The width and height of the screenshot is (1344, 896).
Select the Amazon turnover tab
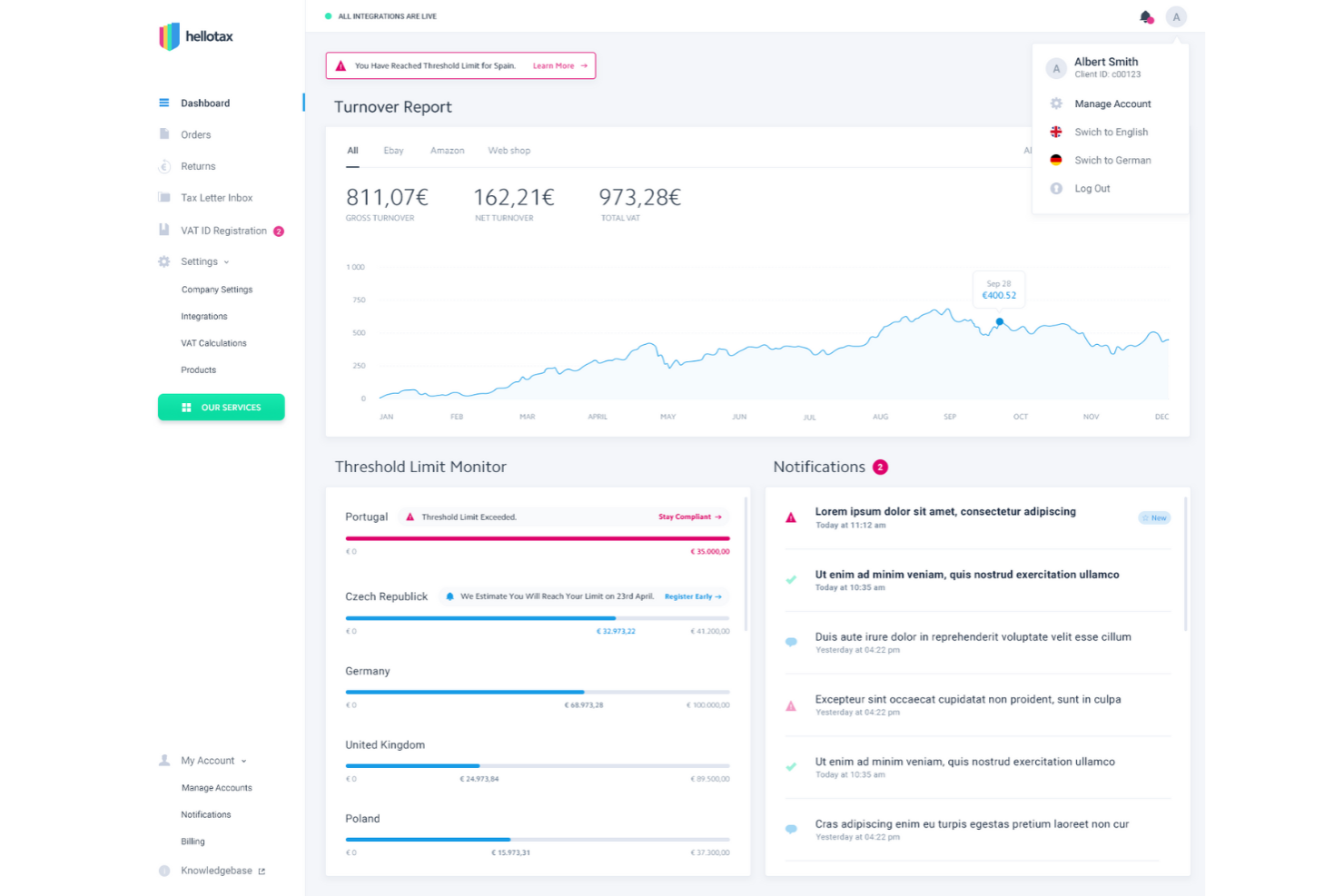pos(447,151)
